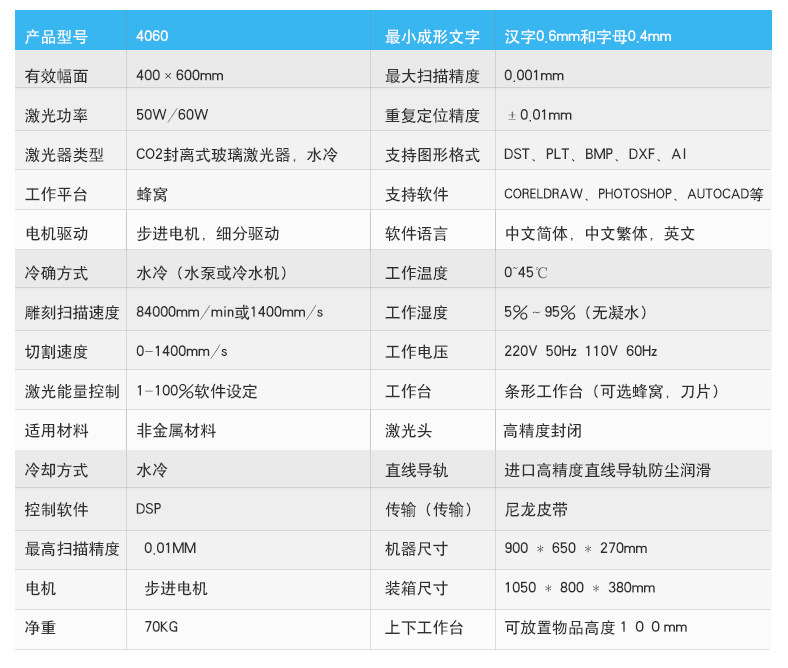Select the '0.01MM' scan precision value
788x668 pixels.
coord(170,548)
